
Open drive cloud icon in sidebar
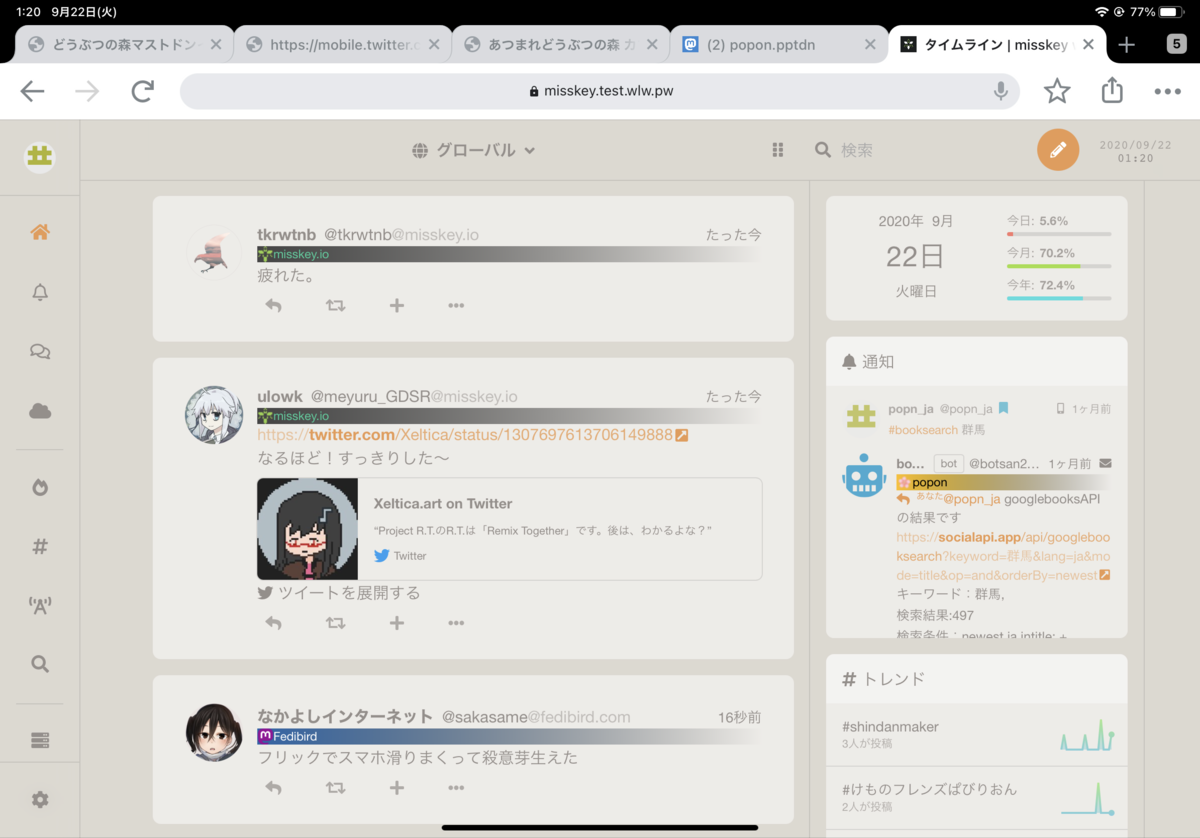point(40,411)
